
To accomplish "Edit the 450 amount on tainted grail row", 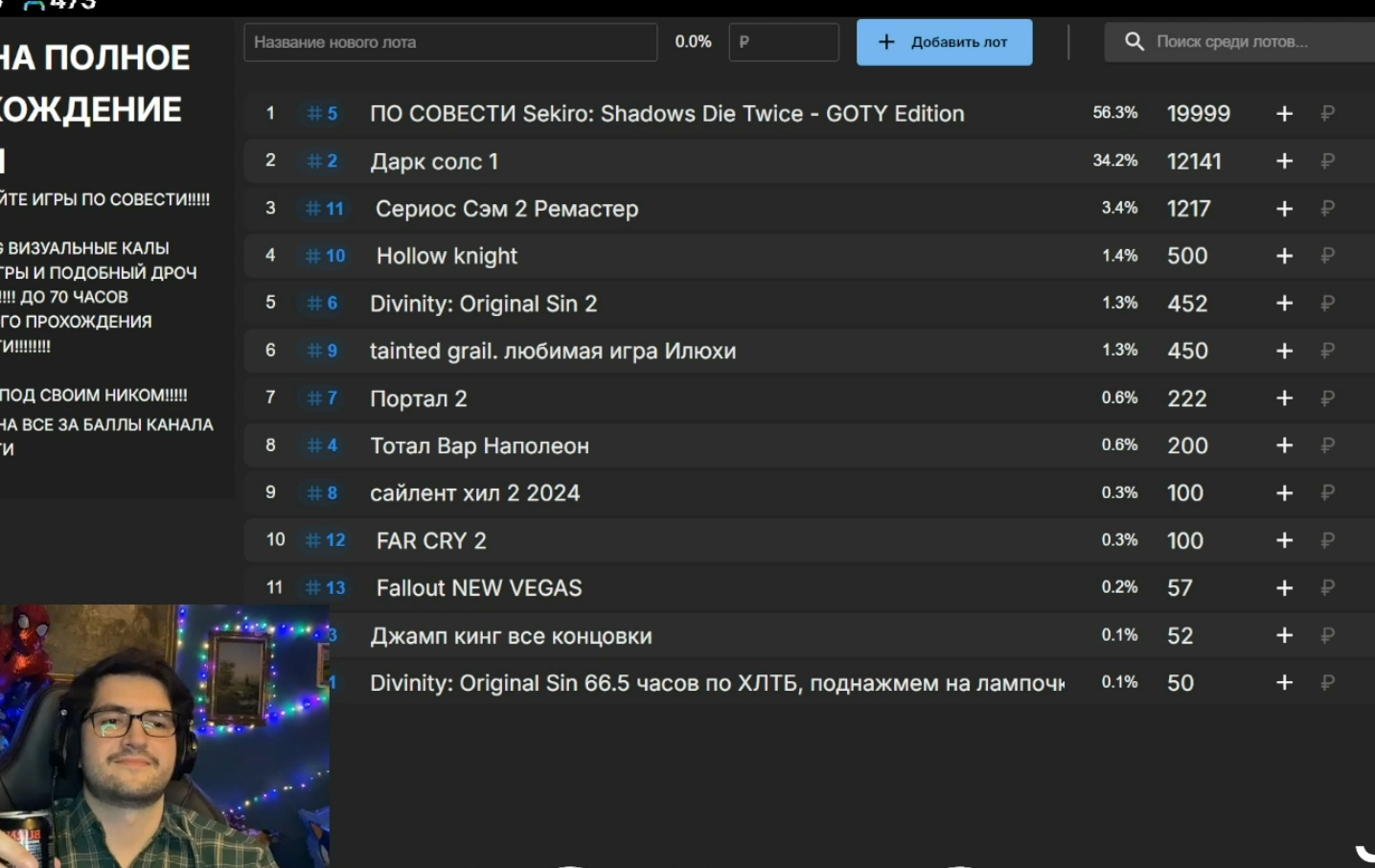I will pyautogui.click(x=1187, y=351).
